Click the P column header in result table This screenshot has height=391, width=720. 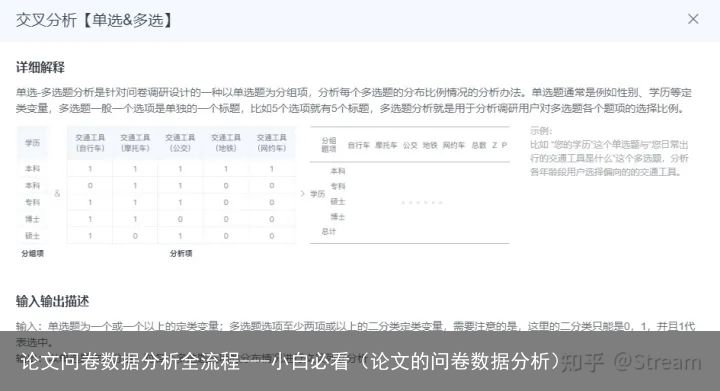[504, 145]
